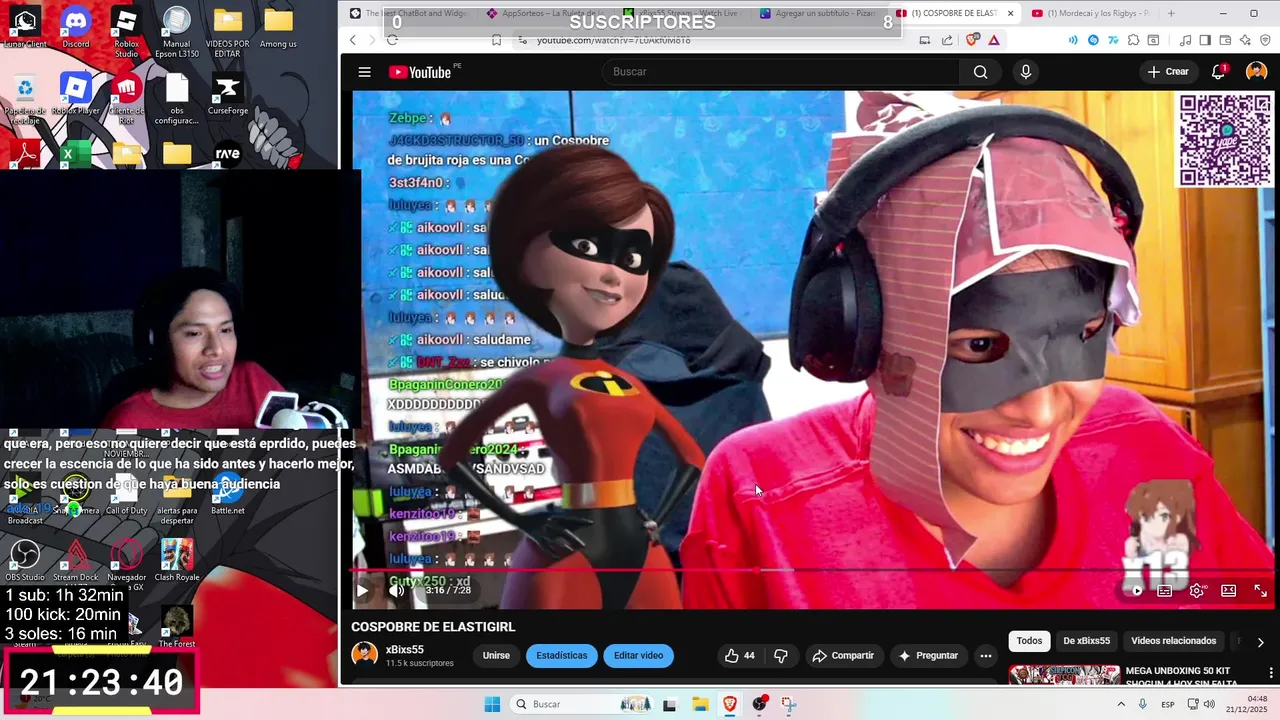Viewport: 1280px width, 720px height.
Task: Select the Clash Royale desktop icon
Action: 177,561
